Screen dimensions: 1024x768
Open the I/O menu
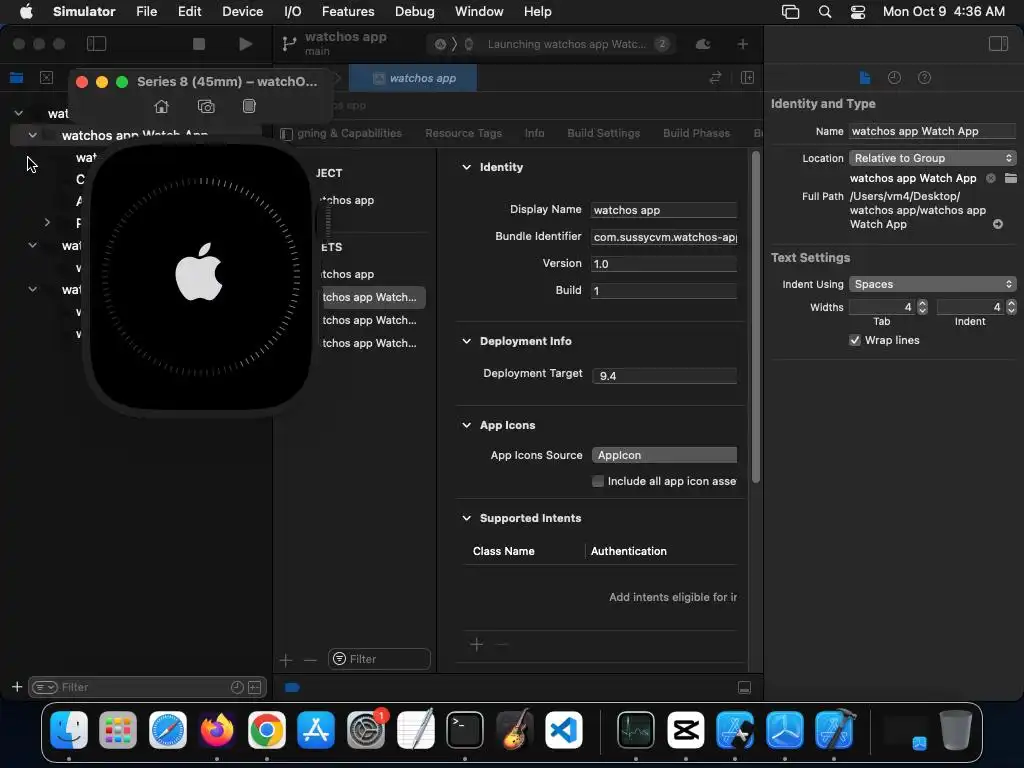pyautogui.click(x=293, y=11)
